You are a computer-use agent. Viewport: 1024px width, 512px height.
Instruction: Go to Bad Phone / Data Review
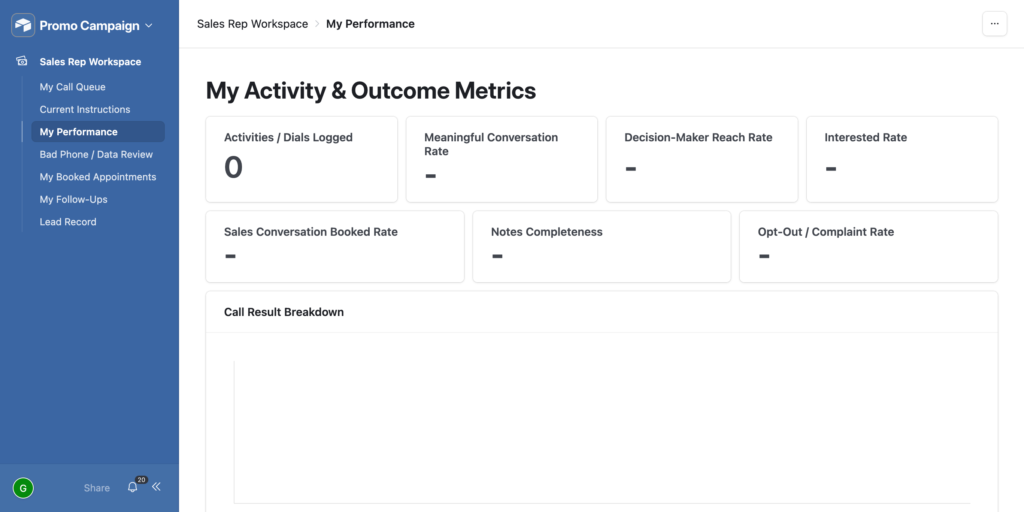pyautogui.click(x=98, y=154)
